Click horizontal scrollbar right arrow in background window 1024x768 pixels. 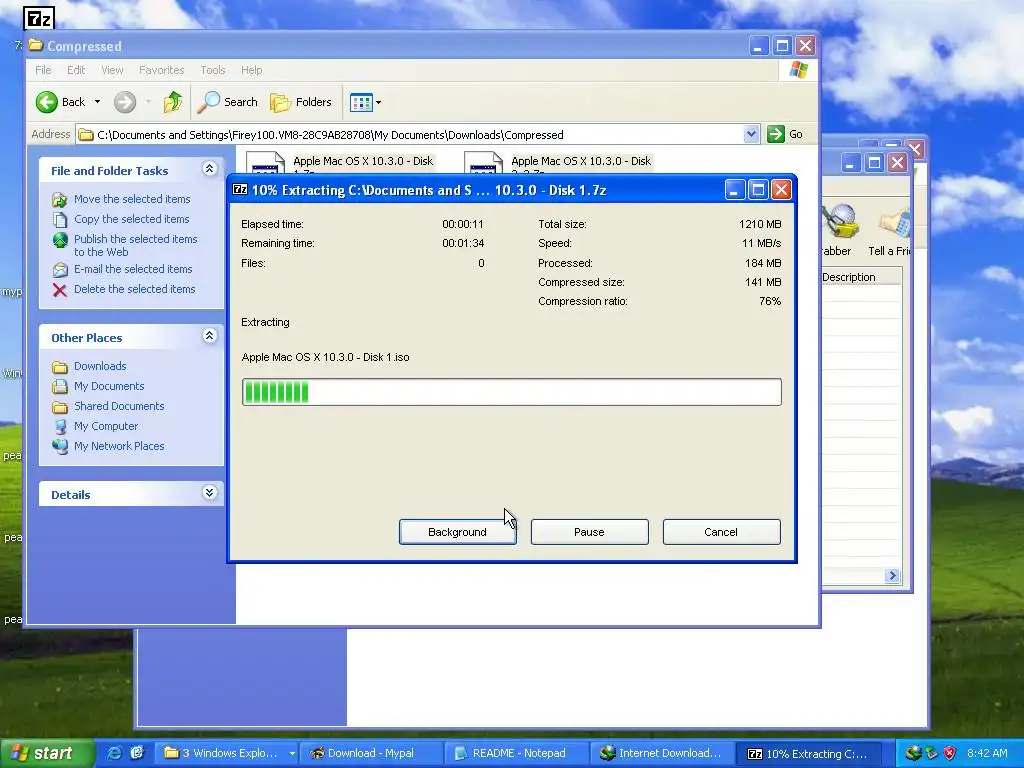pyautogui.click(x=892, y=575)
